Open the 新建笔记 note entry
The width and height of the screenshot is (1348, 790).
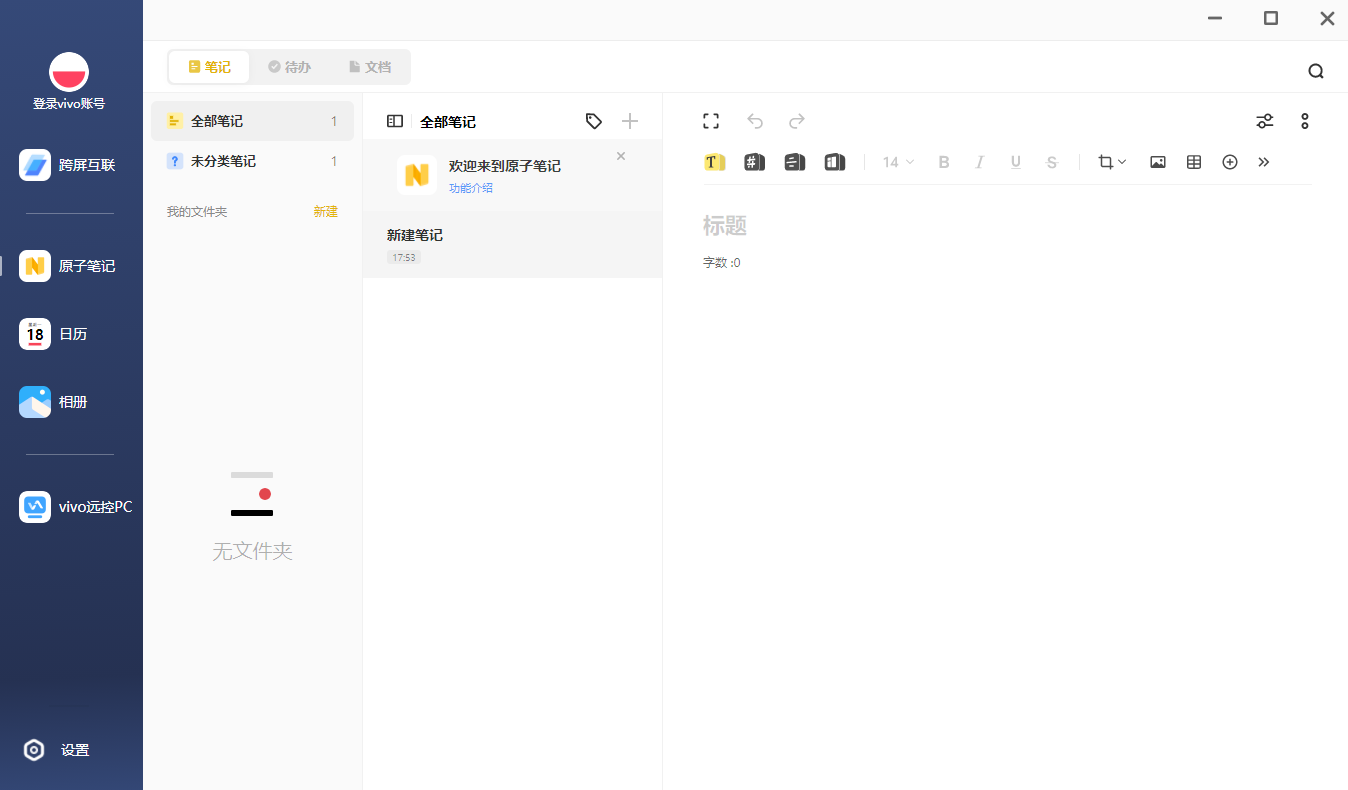pos(512,245)
